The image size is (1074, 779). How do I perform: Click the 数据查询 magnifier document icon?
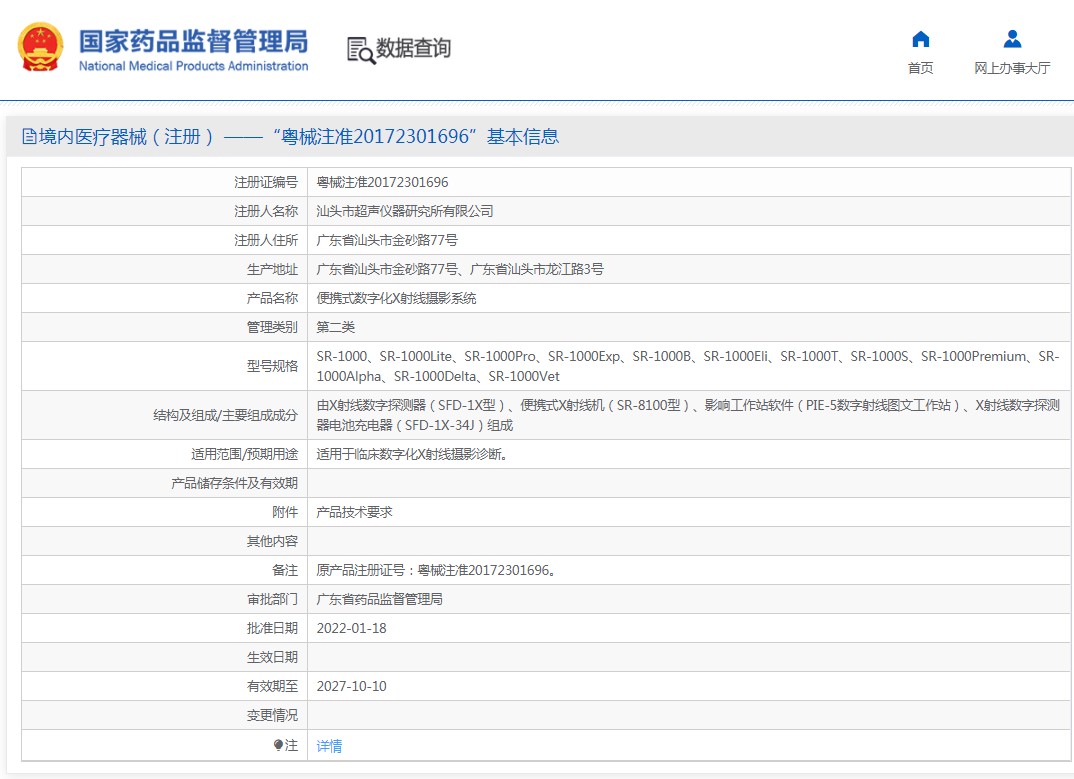click(x=360, y=50)
